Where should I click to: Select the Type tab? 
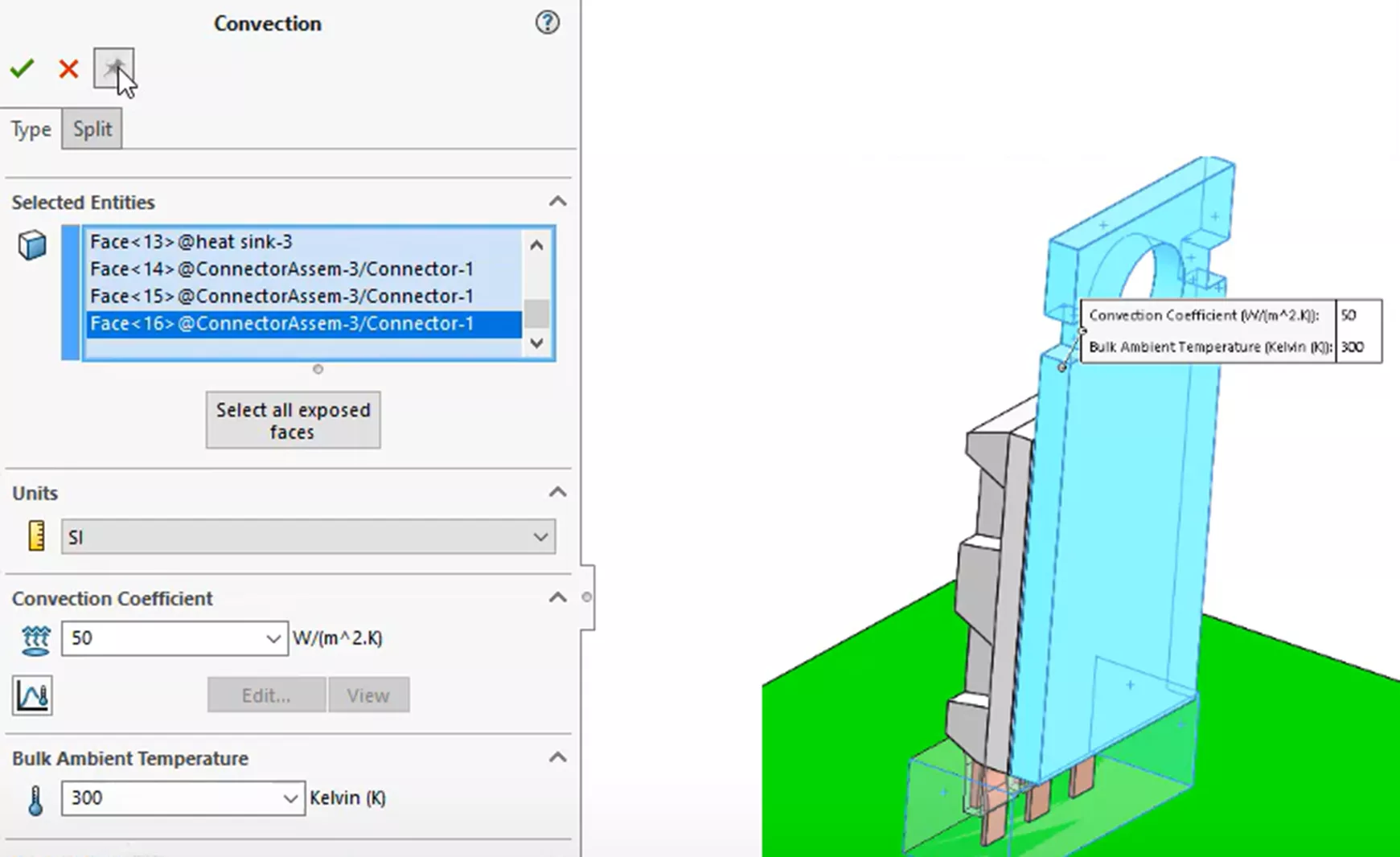[31, 129]
